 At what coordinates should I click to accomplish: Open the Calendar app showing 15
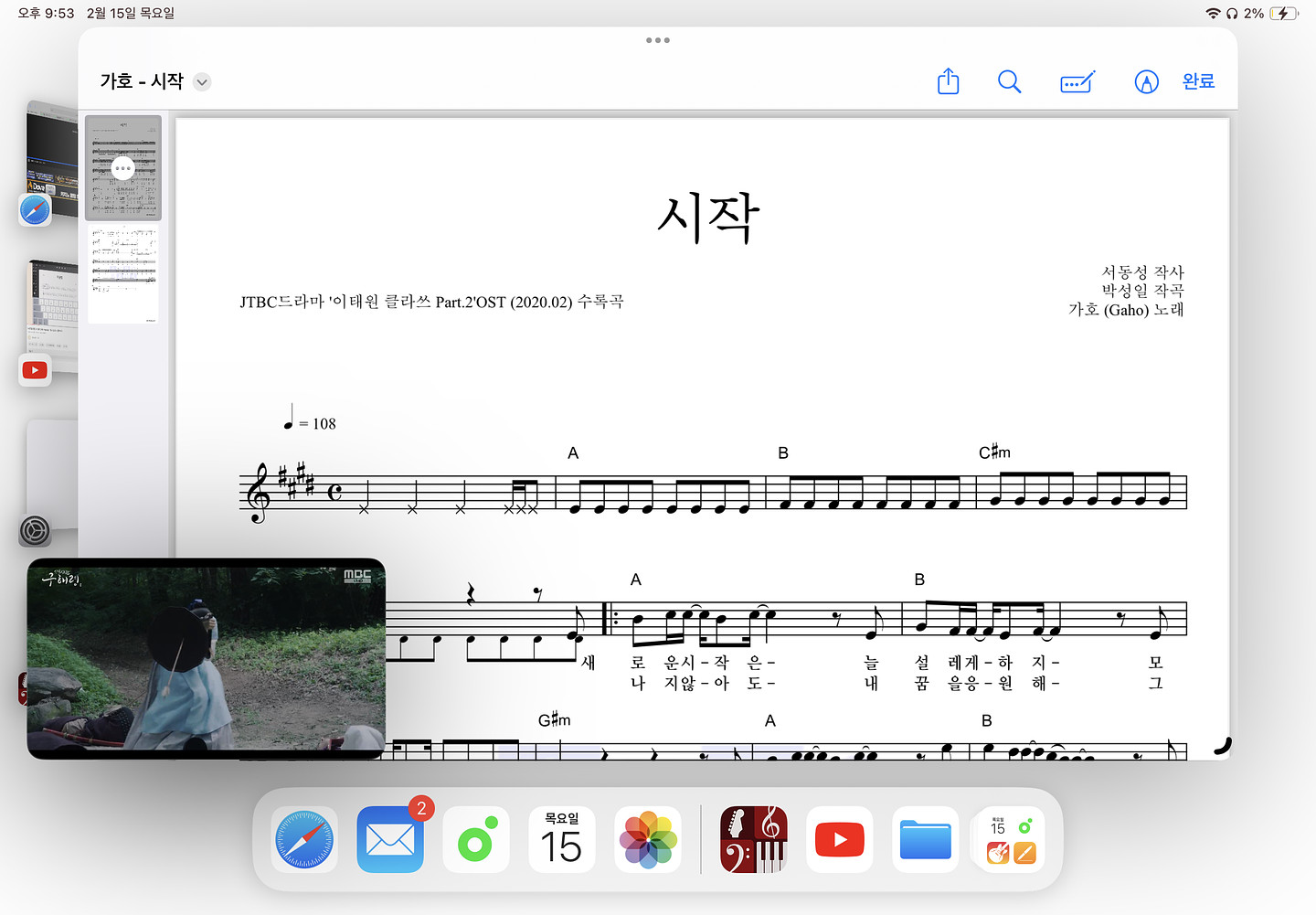click(x=561, y=839)
